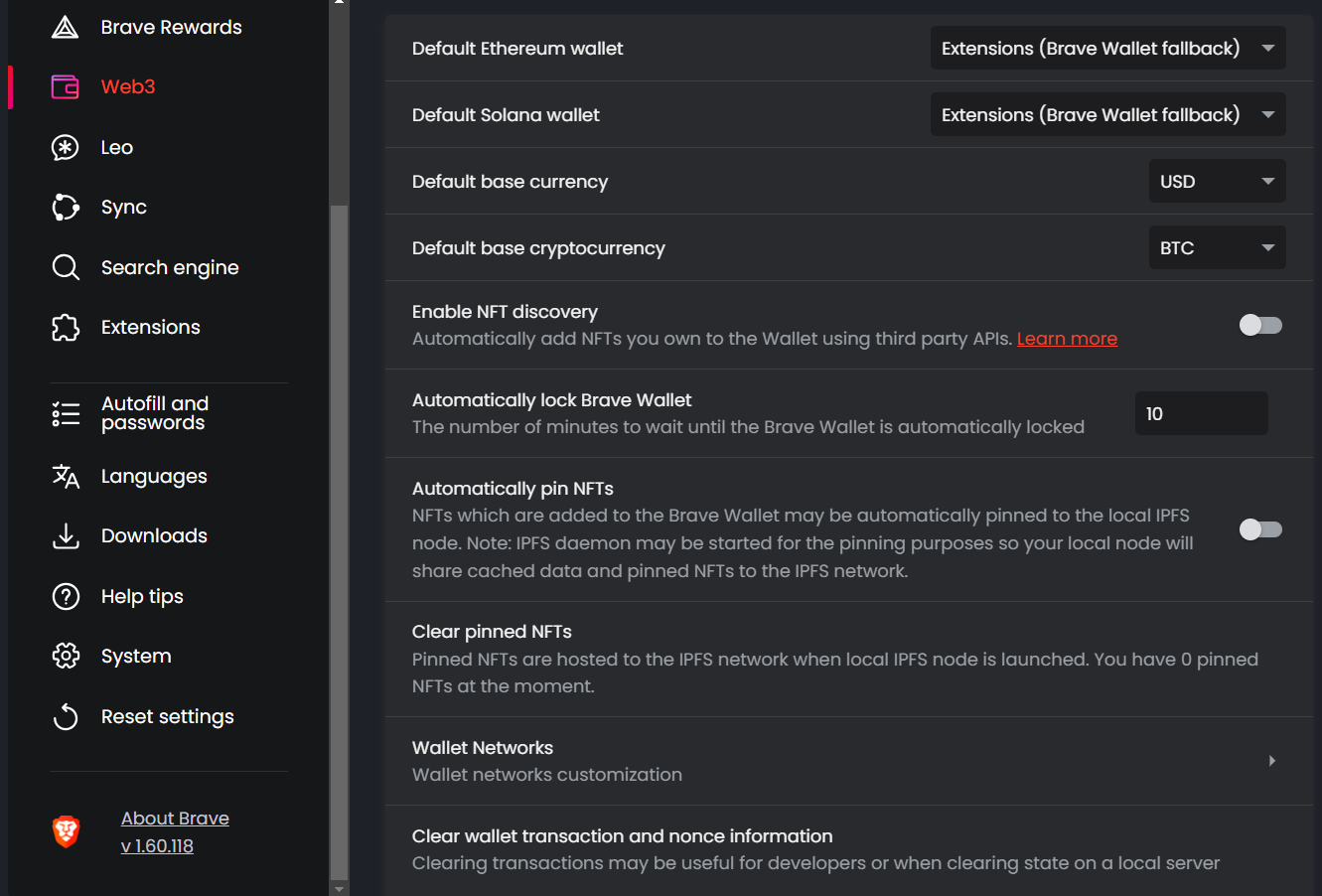The image size is (1322, 896).
Task: Click the auto-lock minutes input field
Action: point(1202,413)
